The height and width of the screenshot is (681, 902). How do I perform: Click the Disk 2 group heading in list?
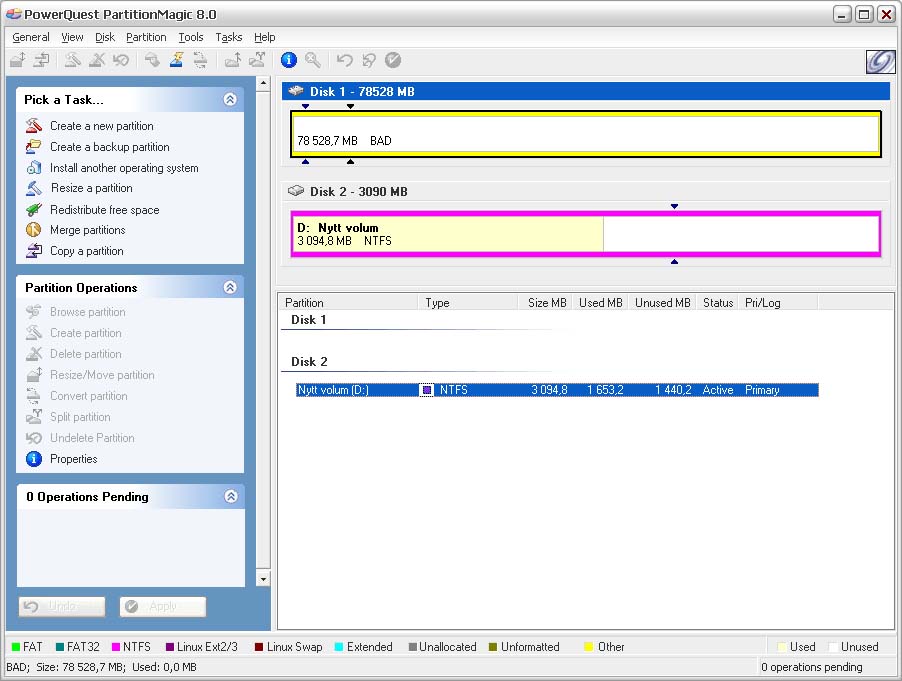point(309,362)
